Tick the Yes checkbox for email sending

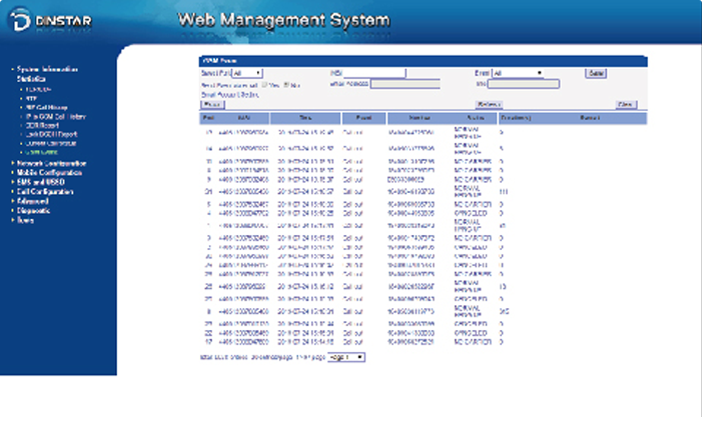pos(264,85)
